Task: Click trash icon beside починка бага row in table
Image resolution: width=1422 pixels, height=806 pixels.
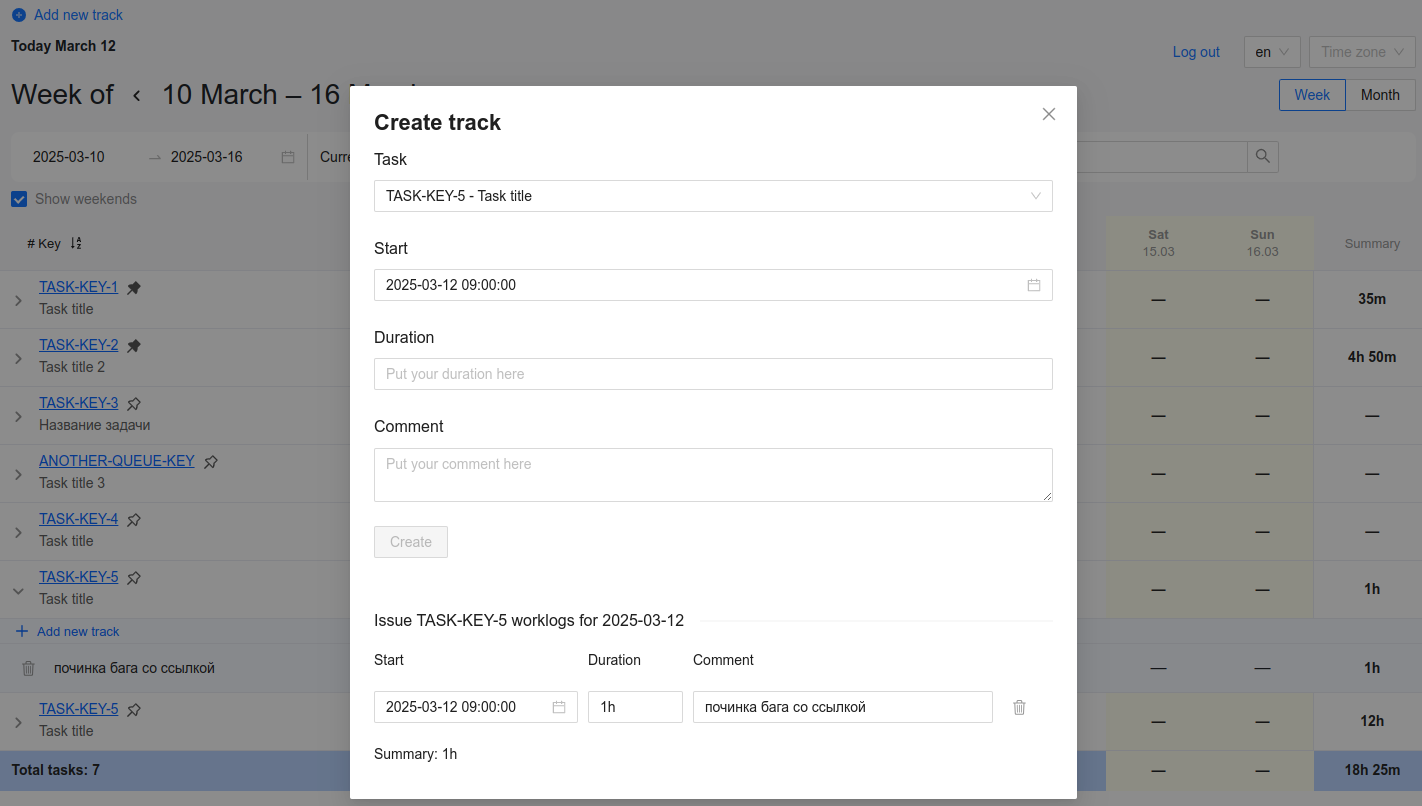Action: point(28,668)
